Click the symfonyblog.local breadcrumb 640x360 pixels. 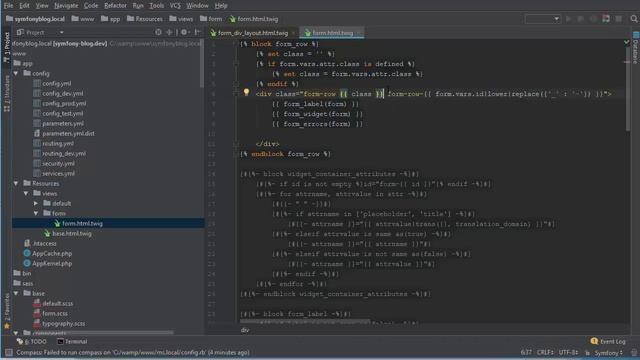(36, 19)
